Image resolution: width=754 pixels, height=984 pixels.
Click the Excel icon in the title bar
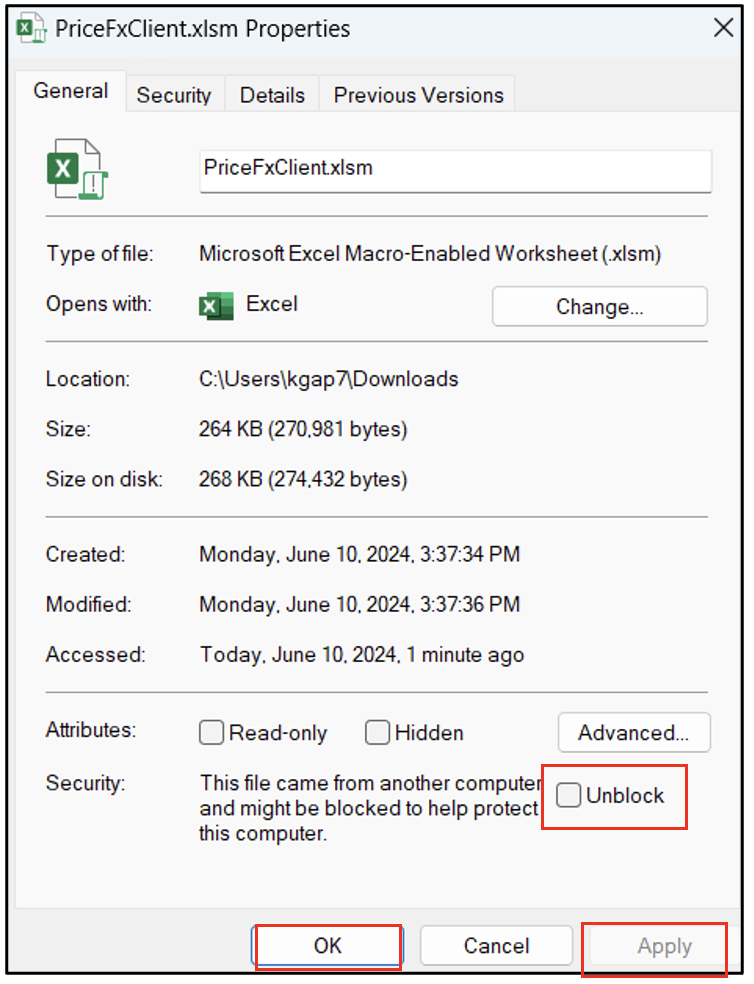click(x=31, y=29)
